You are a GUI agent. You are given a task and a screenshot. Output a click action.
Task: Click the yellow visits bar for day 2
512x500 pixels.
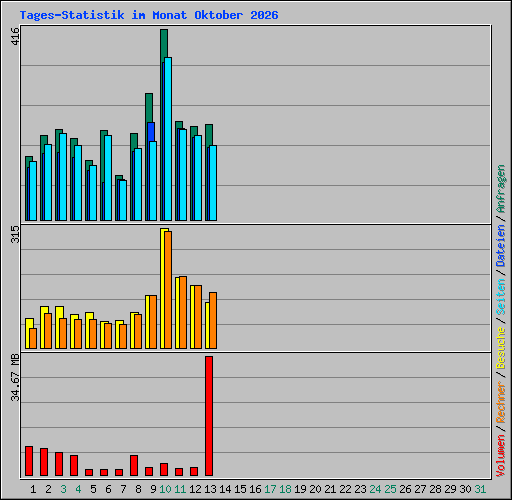pyautogui.click(x=42, y=327)
